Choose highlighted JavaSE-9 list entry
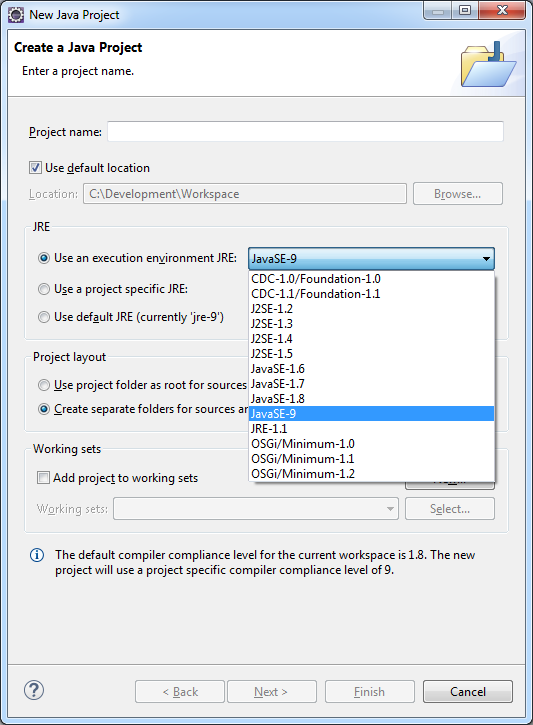This screenshot has width=533, height=725. (371, 414)
